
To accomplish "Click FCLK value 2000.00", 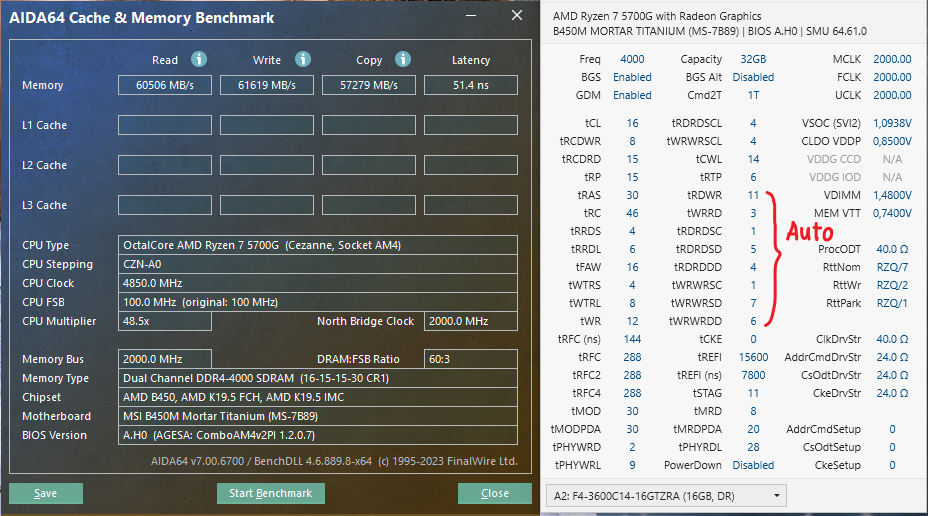I will tap(892, 77).
